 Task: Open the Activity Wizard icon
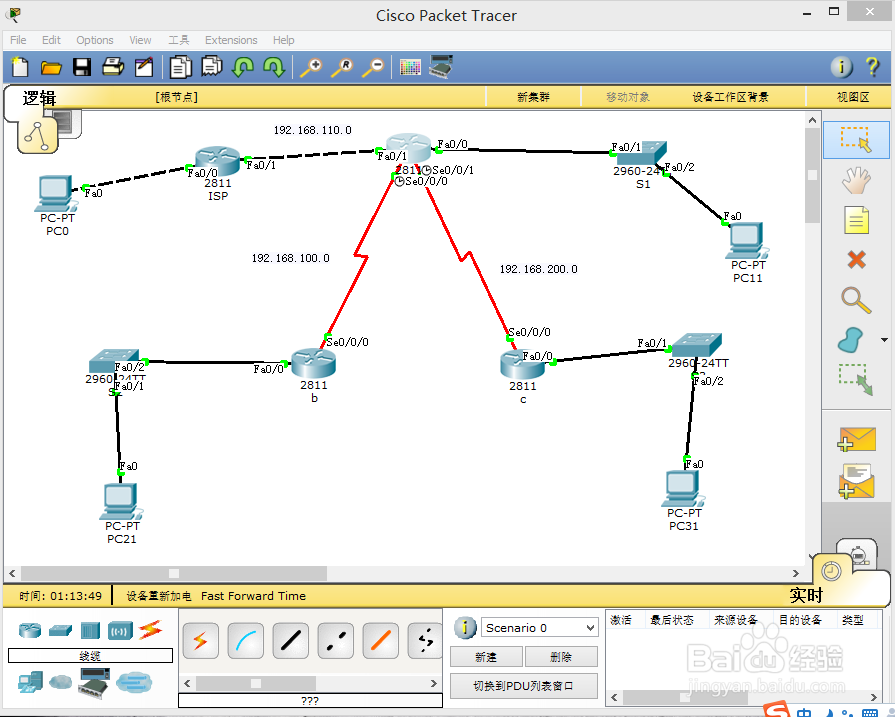[144, 67]
